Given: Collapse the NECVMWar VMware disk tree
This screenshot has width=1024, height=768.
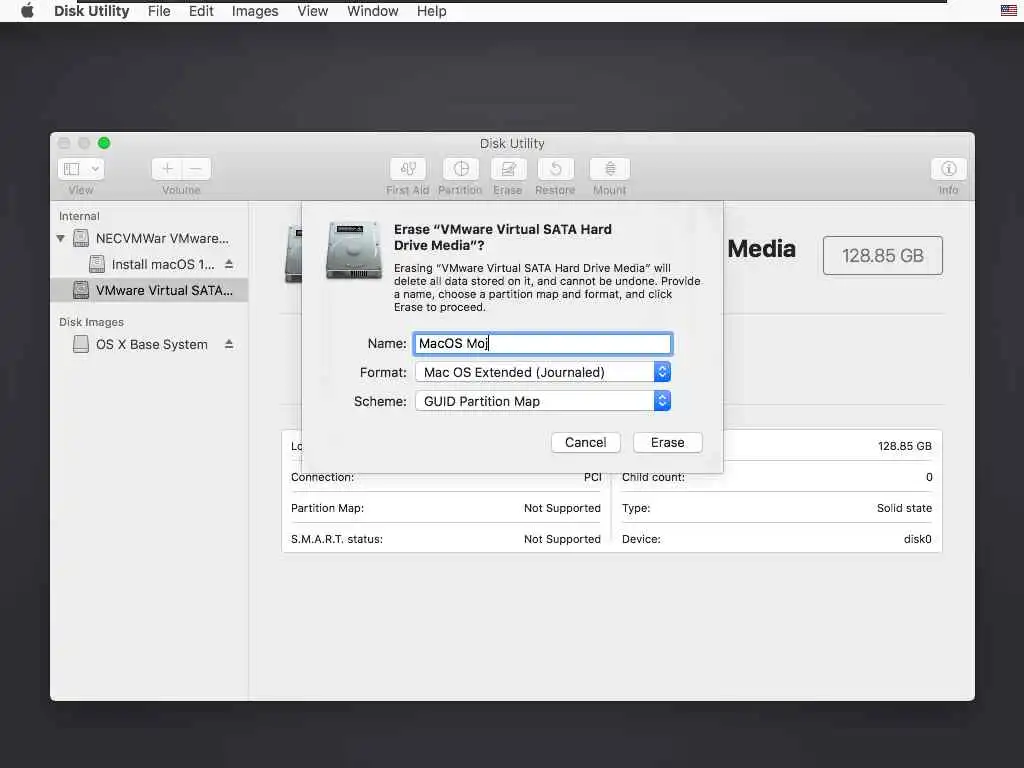Looking at the screenshot, I should (x=61, y=238).
